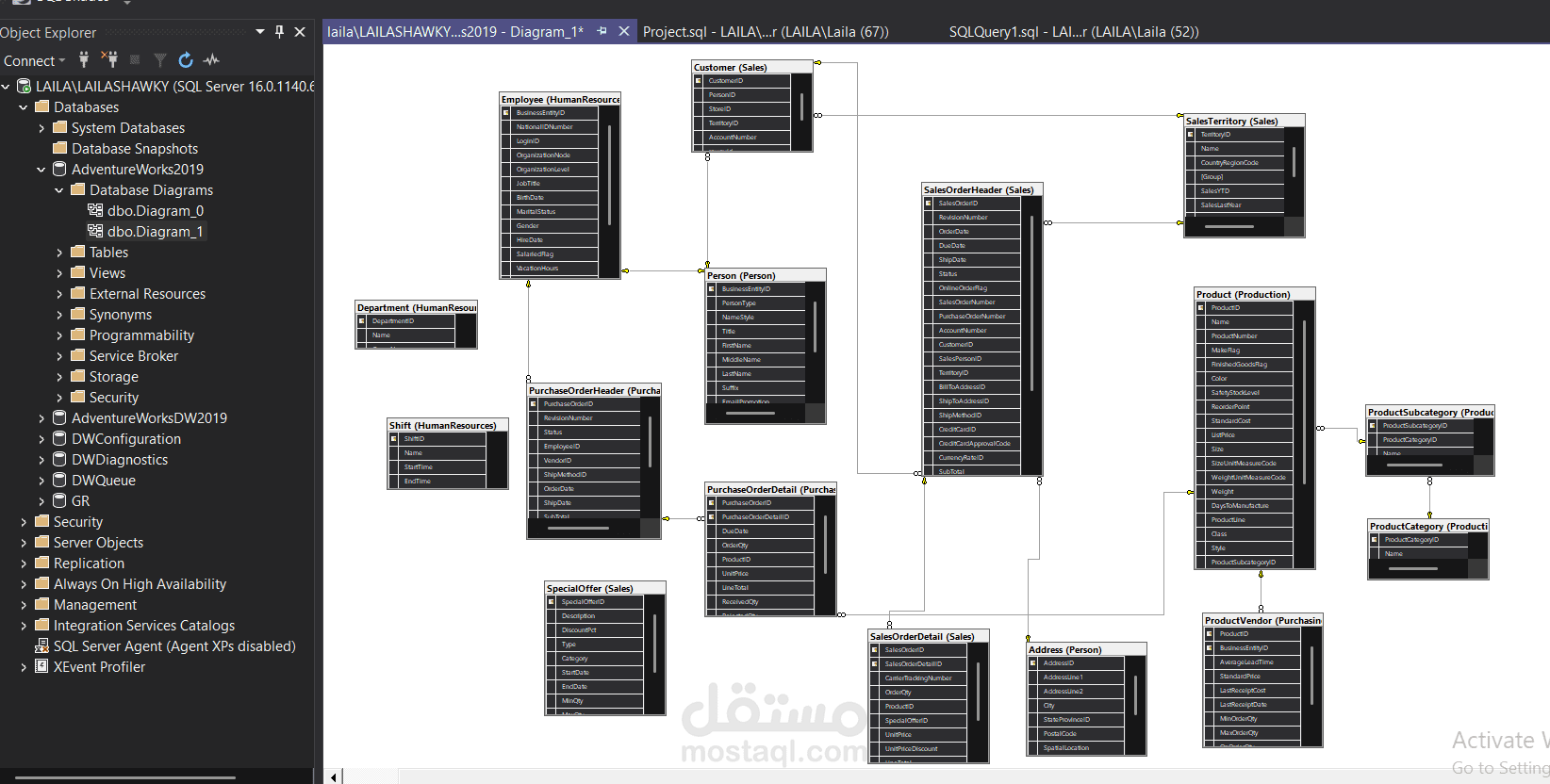Select the Employee (HumanResources) table title

tap(560, 99)
